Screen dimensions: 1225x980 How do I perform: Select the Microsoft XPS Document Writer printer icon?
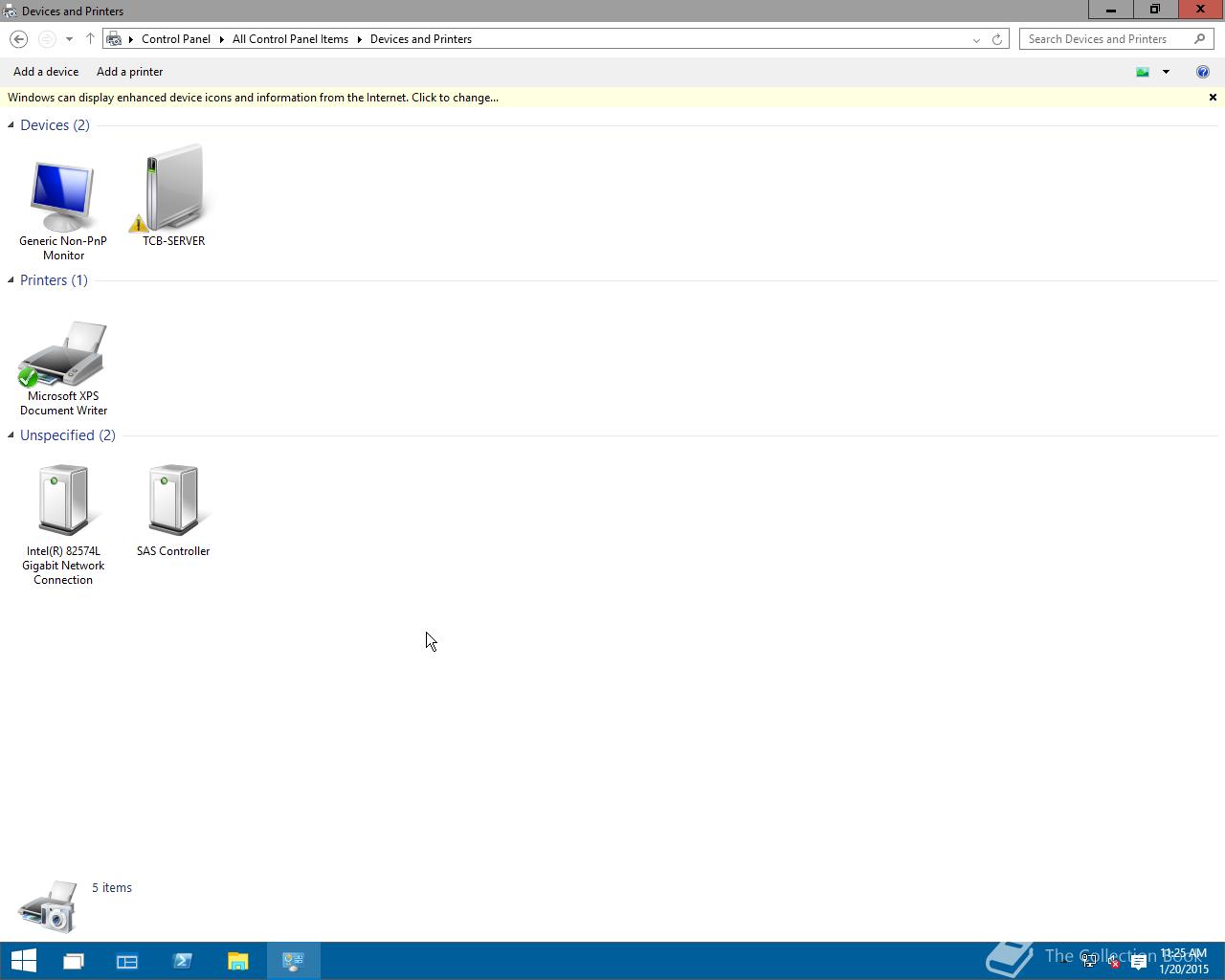click(62, 354)
